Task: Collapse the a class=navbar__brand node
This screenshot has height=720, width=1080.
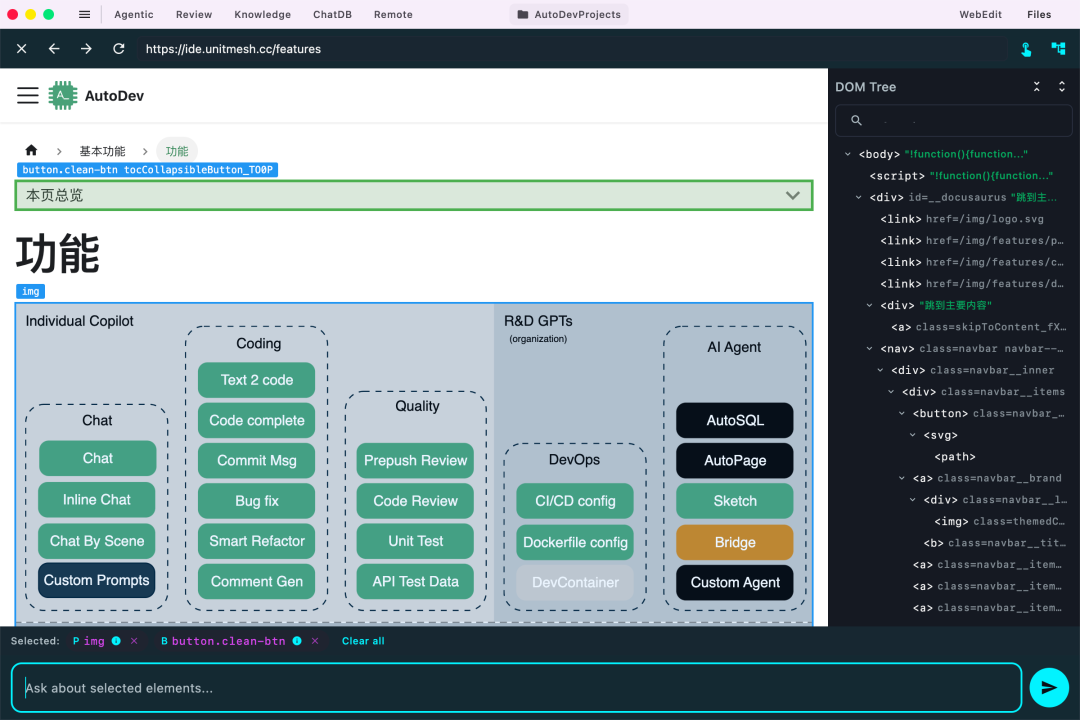Action: coord(902,478)
